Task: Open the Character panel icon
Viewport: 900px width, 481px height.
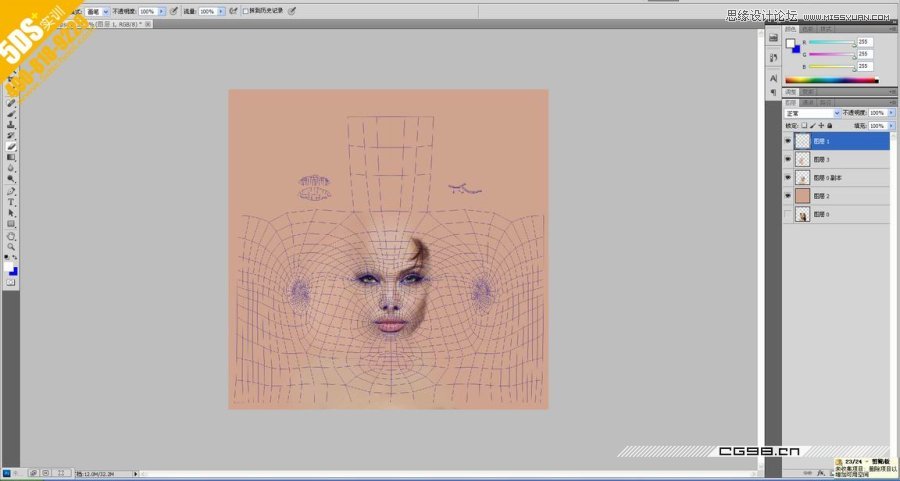Action: 773,77
